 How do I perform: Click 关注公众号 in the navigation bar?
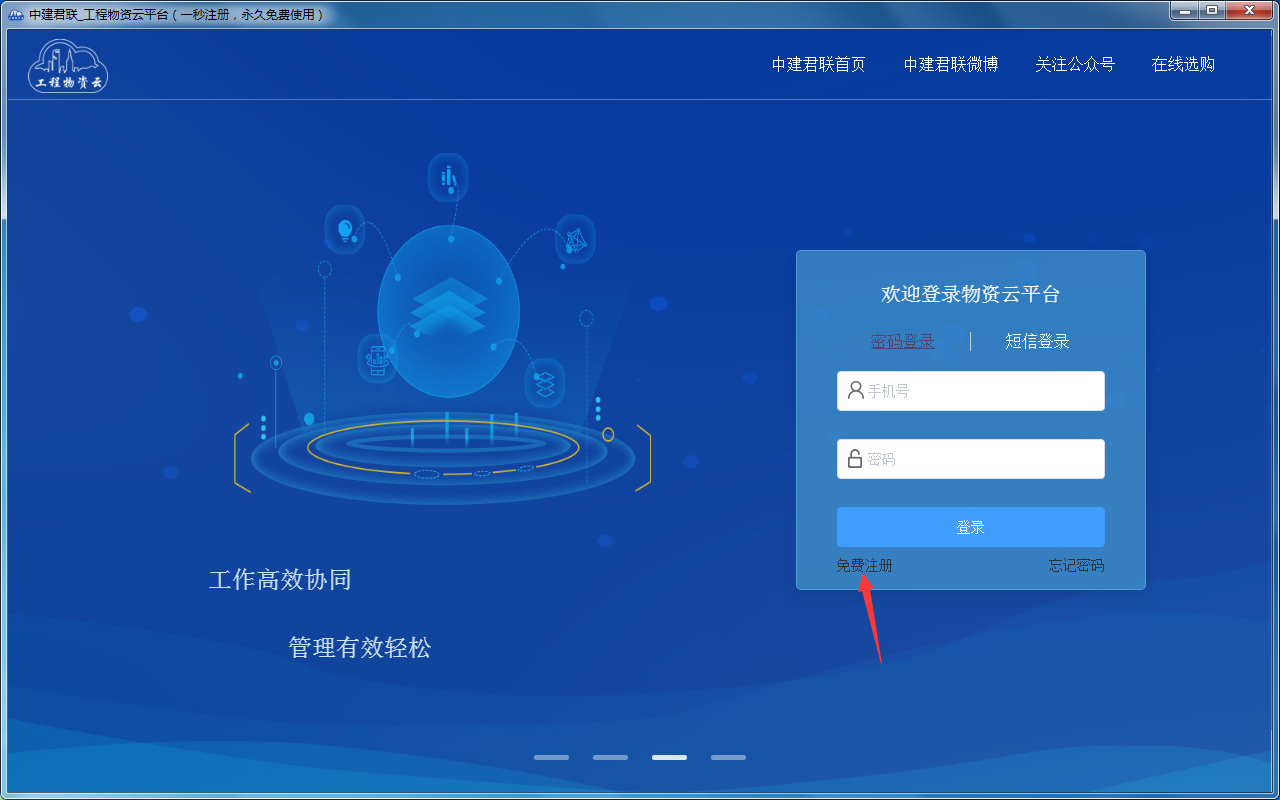coord(1075,64)
